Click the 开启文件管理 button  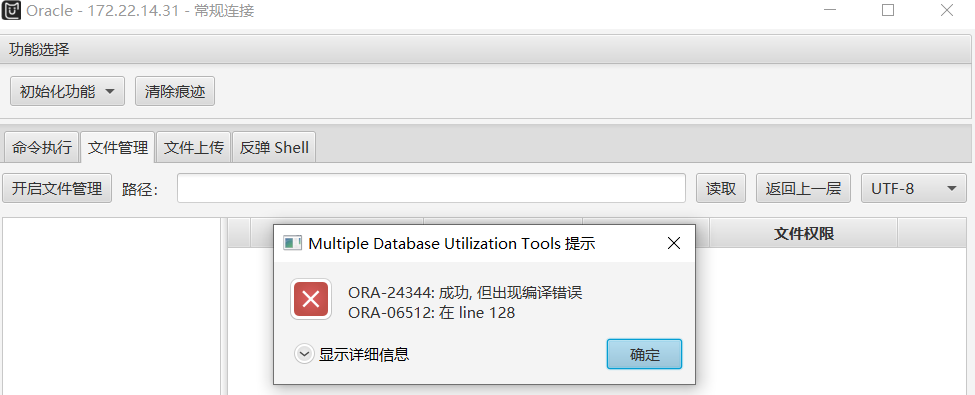[x=57, y=188]
